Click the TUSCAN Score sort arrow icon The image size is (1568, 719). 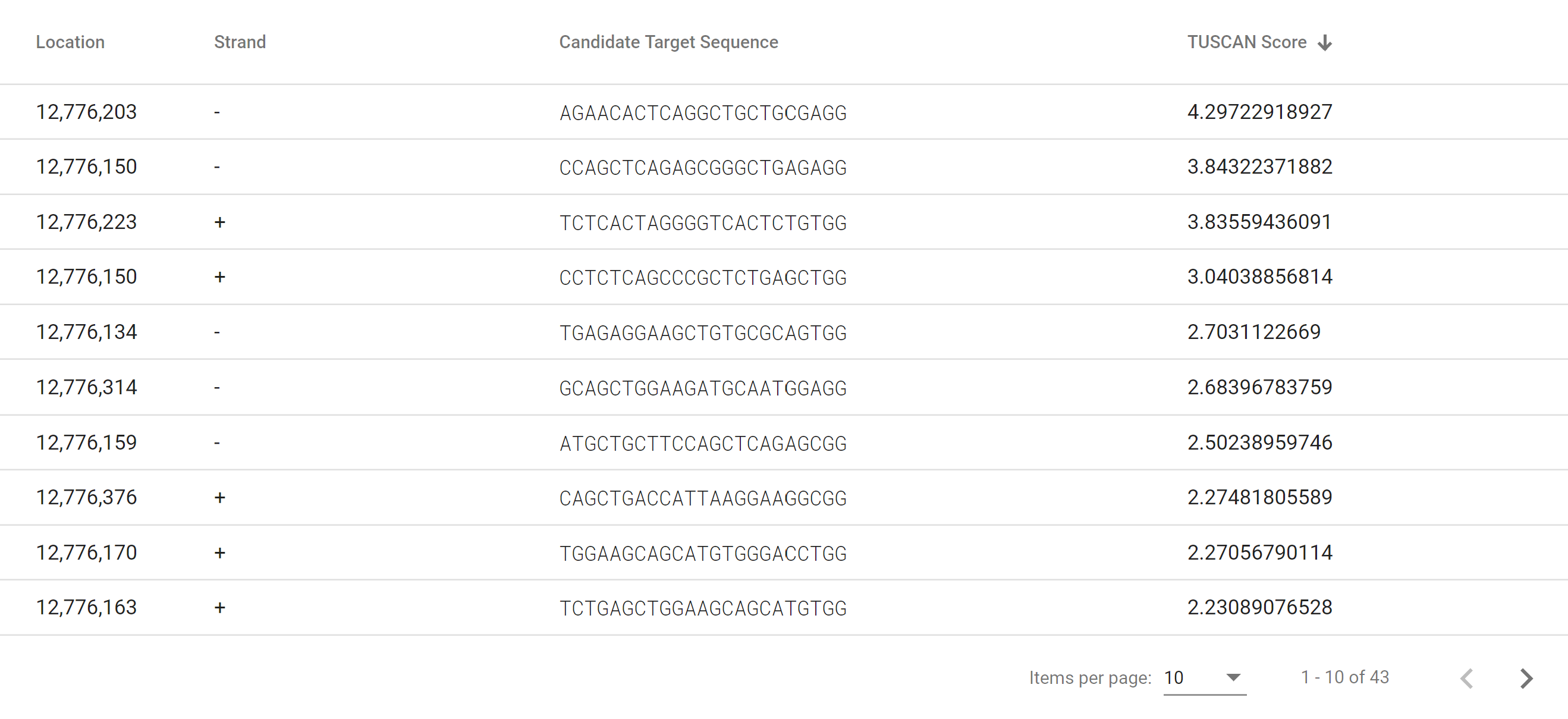[x=1325, y=43]
